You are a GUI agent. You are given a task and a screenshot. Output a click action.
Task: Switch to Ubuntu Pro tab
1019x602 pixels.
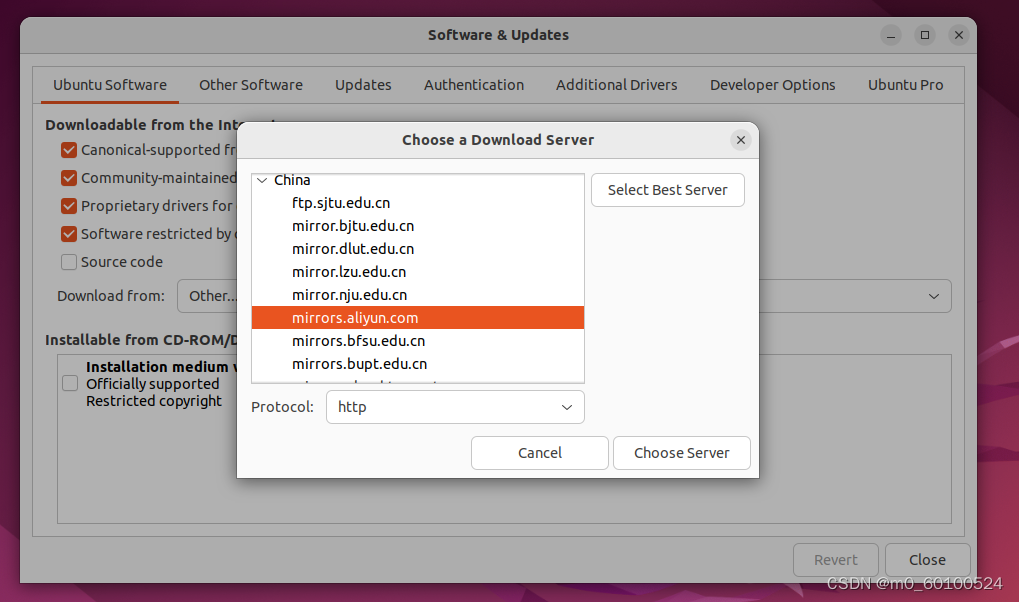pos(905,85)
